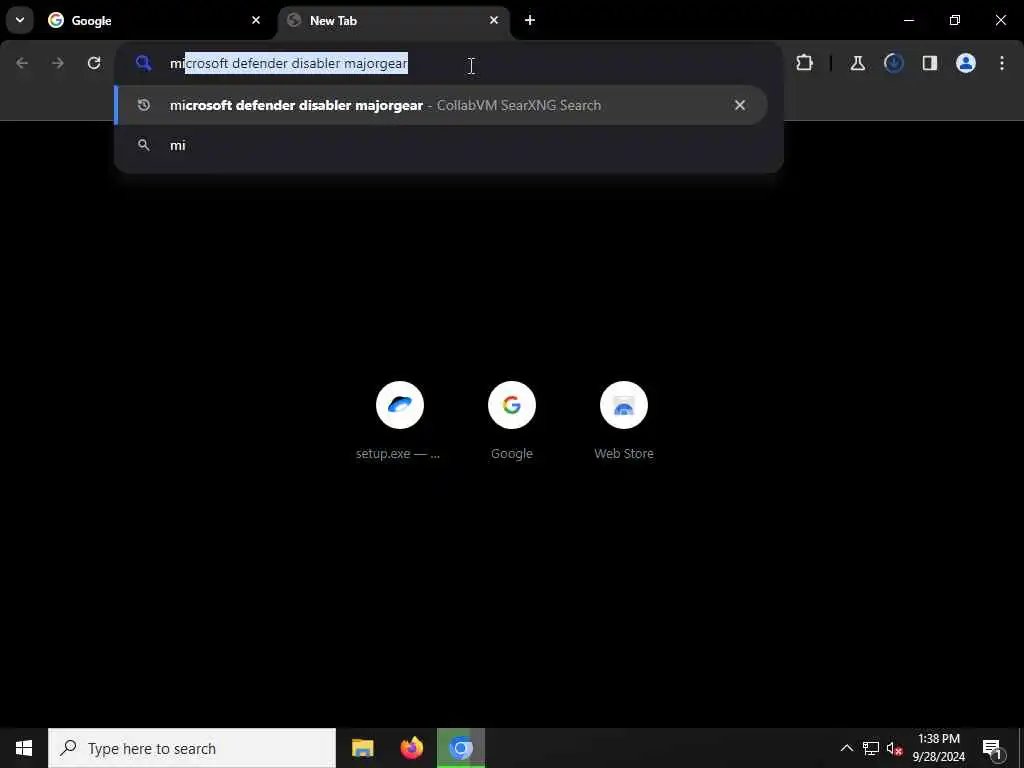This screenshot has height=768, width=1024.
Task: Open a new tab with plus button
Action: click(x=530, y=20)
